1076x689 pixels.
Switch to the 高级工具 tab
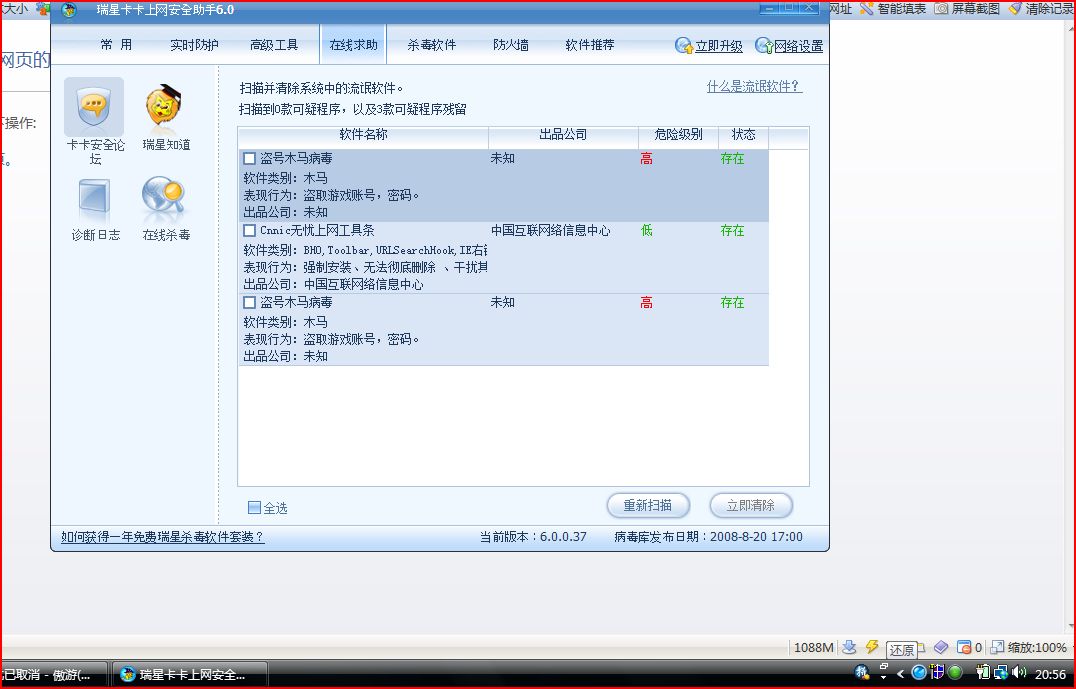[x=274, y=45]
